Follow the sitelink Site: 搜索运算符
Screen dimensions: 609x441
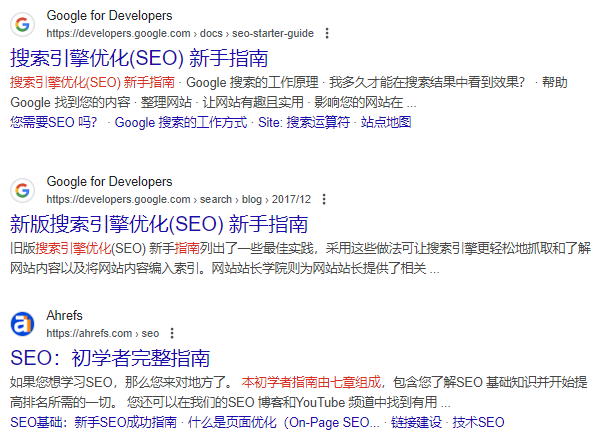pos(304,122)
